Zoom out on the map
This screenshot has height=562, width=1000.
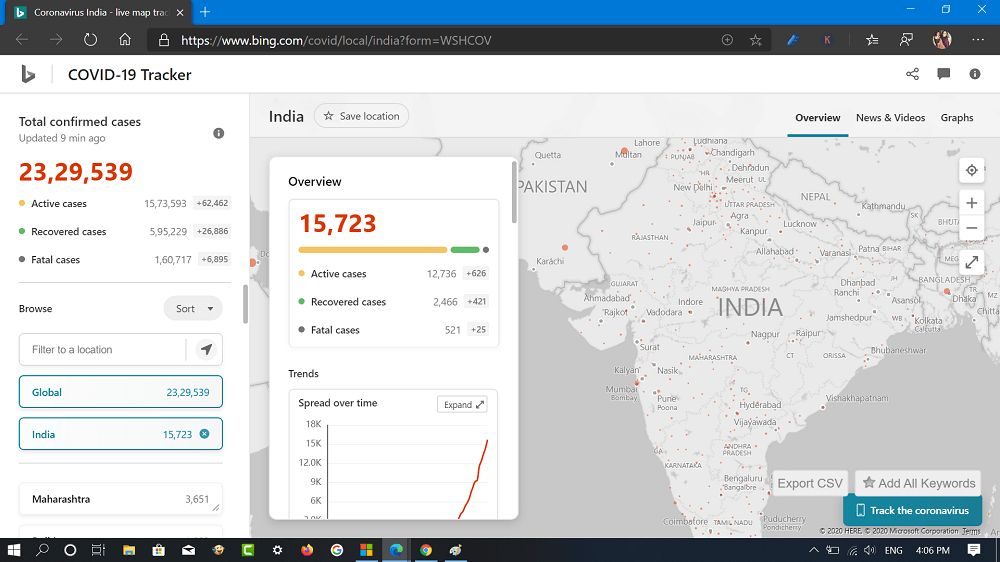(x=971, y=228)
